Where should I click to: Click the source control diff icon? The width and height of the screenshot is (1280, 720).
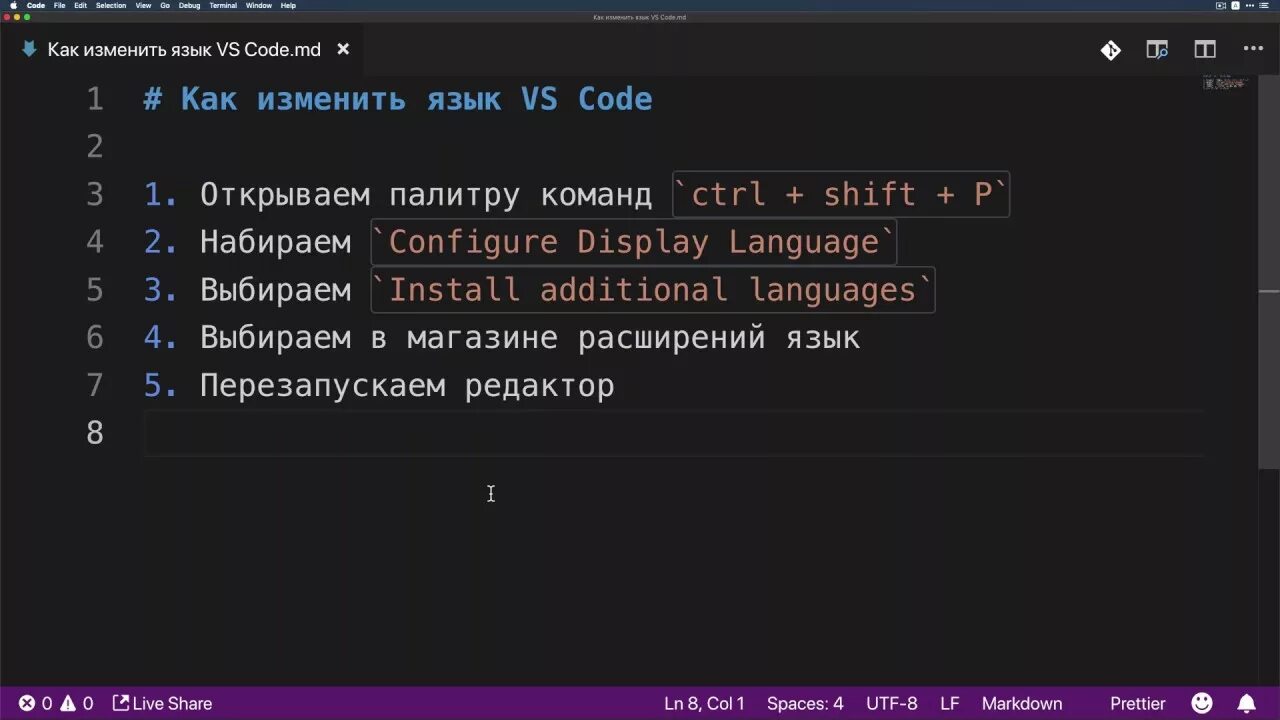[x=1110, y=49]
